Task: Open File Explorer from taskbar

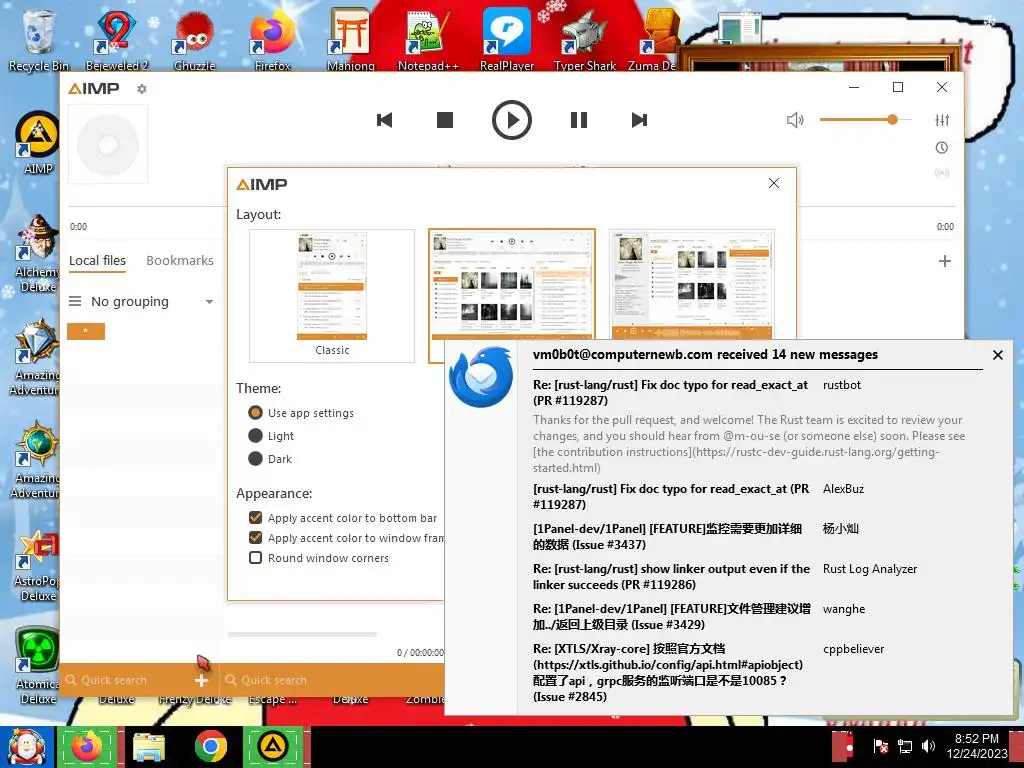Action: tap(149, 747)
